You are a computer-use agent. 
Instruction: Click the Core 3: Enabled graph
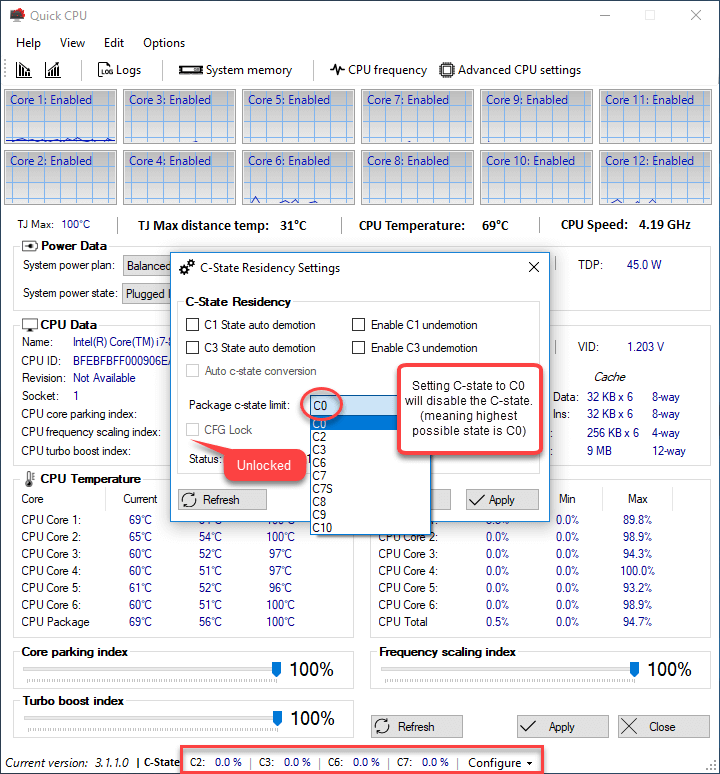point(180,116)
